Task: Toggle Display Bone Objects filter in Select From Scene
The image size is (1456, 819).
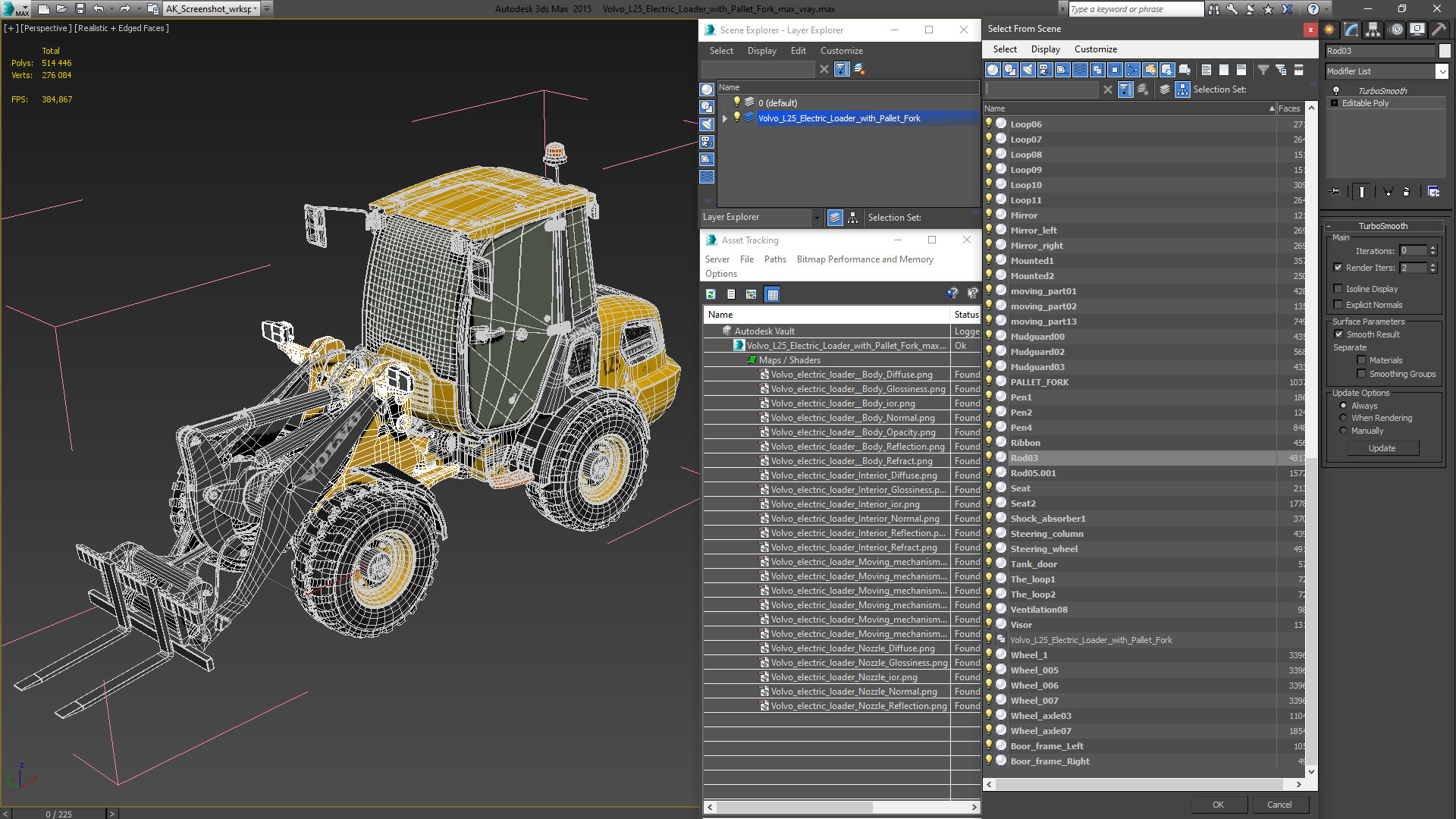Action: [1132, 70]
